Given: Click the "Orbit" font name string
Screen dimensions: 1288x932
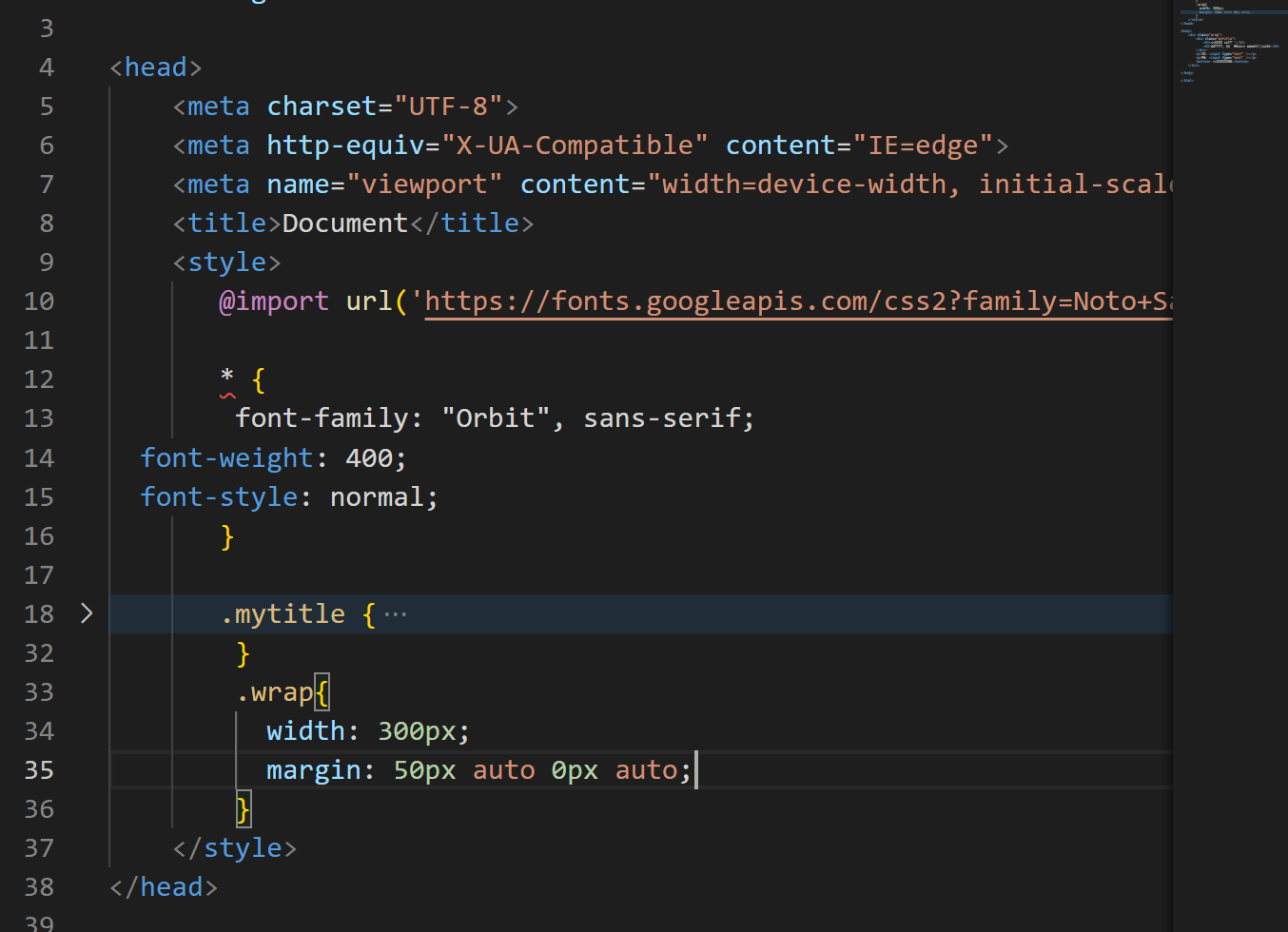Looking at the screenshot, I should tap(496, 418).
